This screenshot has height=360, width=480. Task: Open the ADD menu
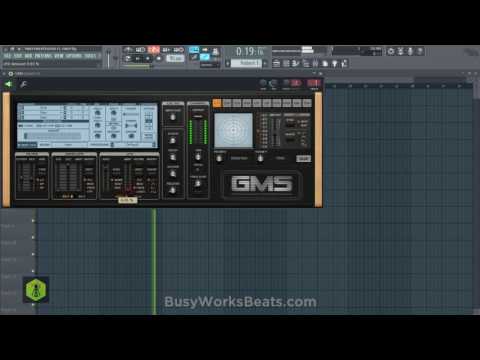[x=28, y=56]
